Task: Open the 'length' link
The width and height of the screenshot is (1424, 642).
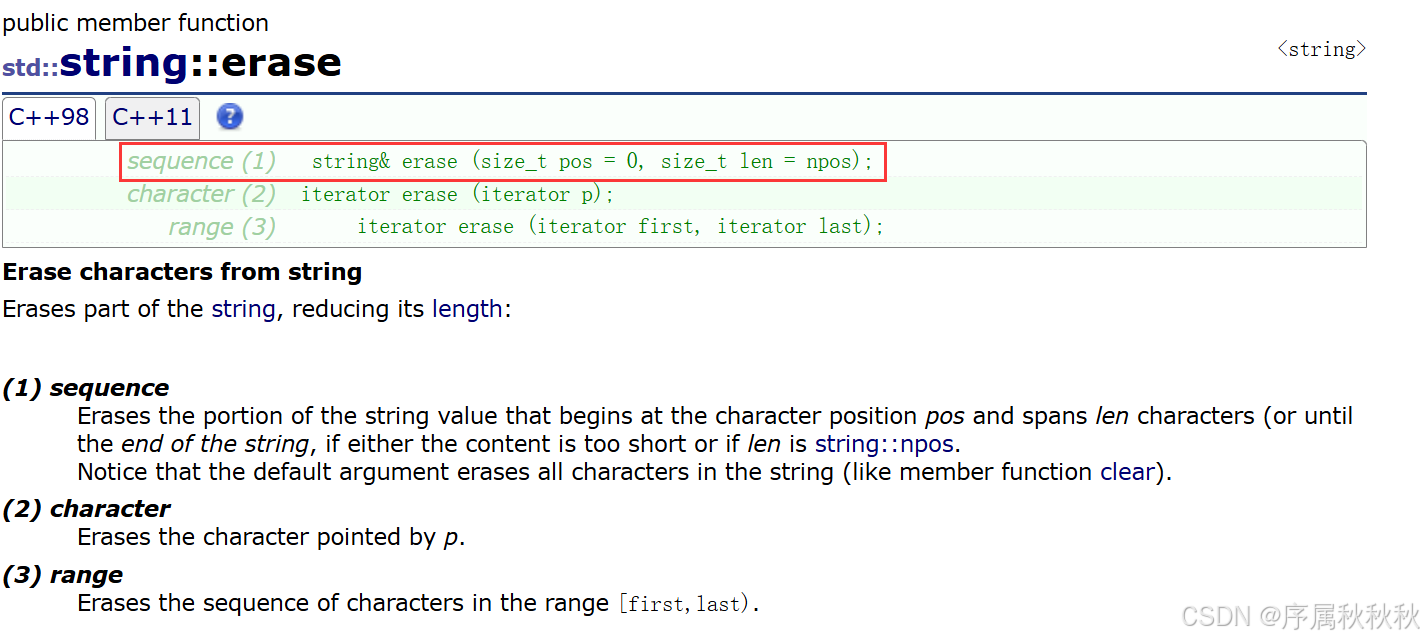Action: [467, 309]
